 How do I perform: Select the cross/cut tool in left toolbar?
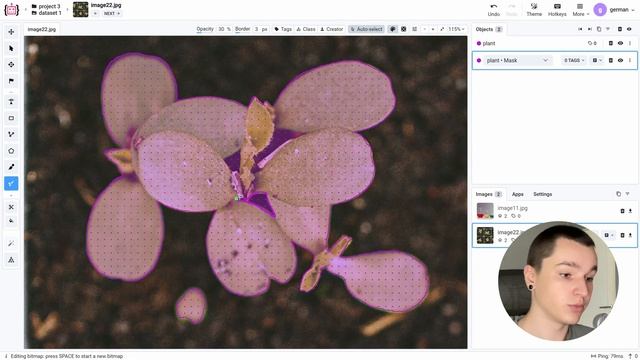[x=11, y=207]
